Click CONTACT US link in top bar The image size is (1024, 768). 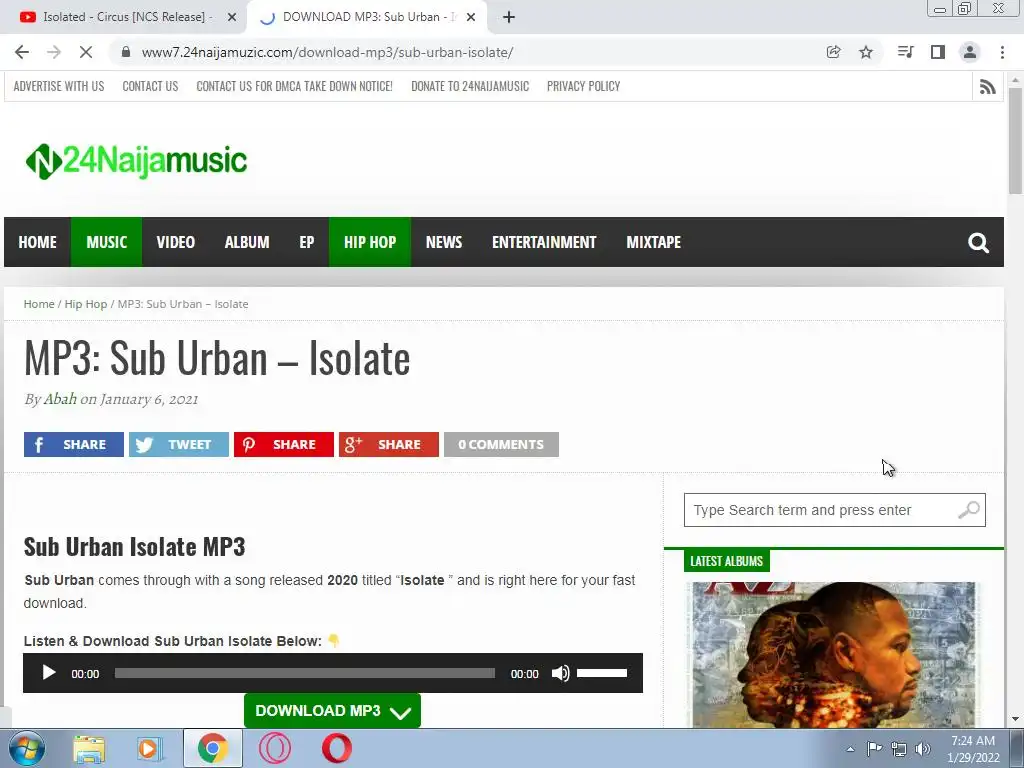150,86
